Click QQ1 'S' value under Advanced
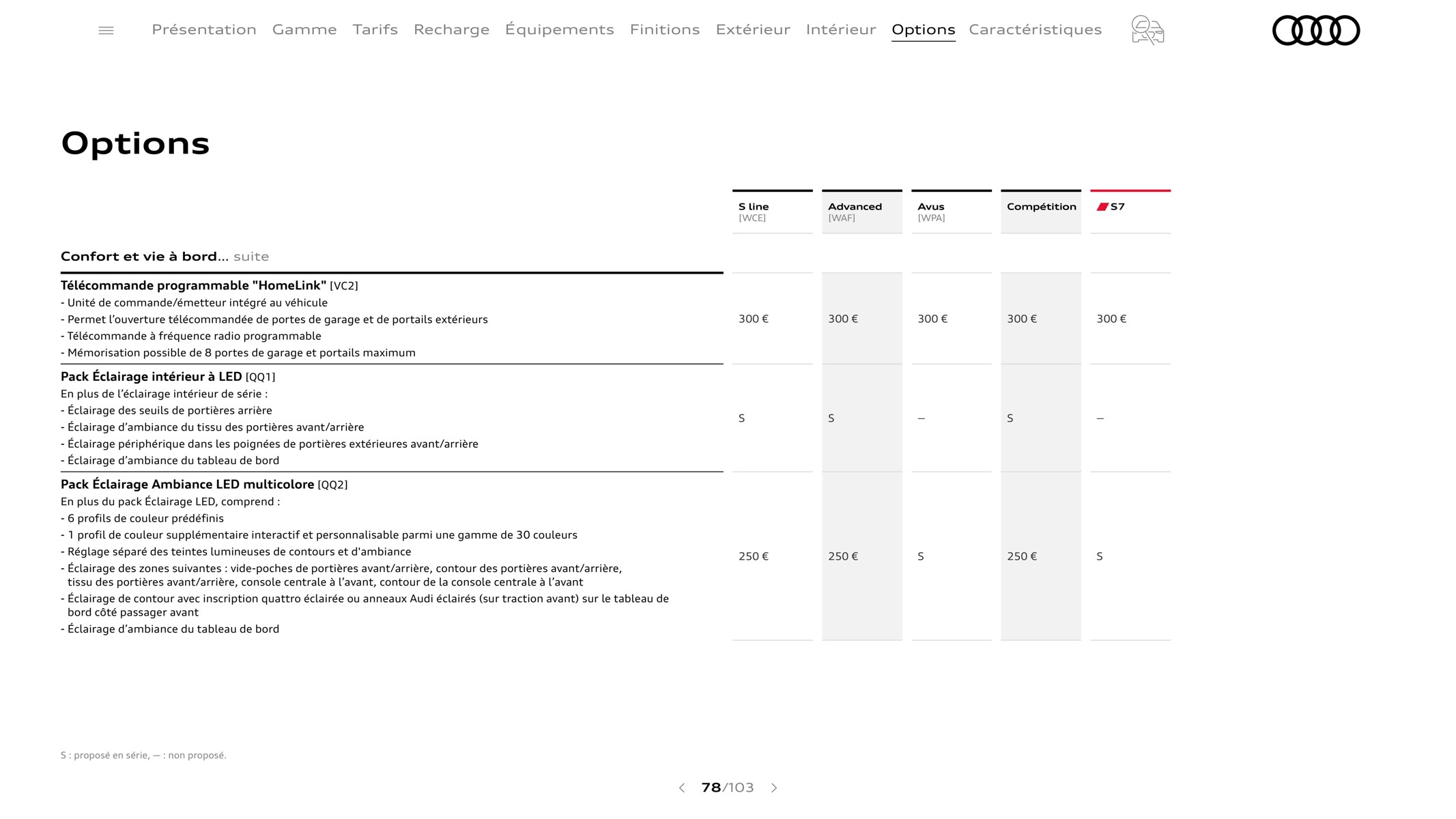1456x819 pixels. pos(831,418)
